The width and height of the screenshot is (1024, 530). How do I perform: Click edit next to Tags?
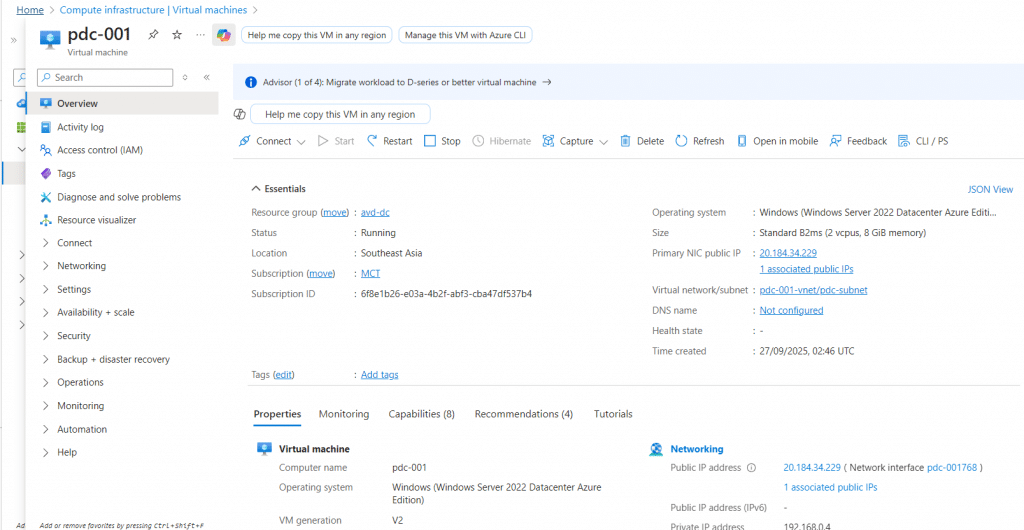283,375
